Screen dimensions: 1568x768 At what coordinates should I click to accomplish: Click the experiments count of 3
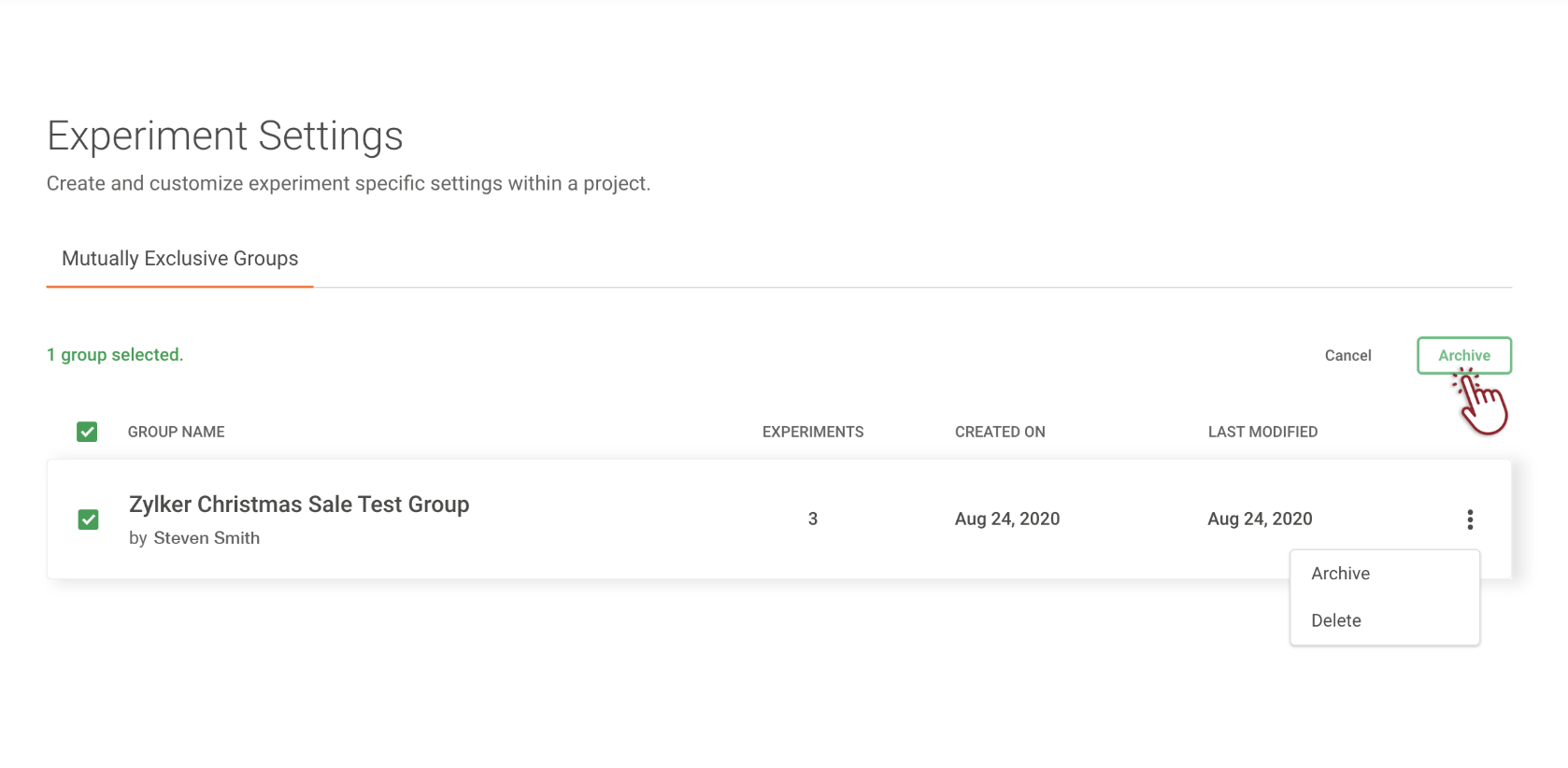[812, 519]
